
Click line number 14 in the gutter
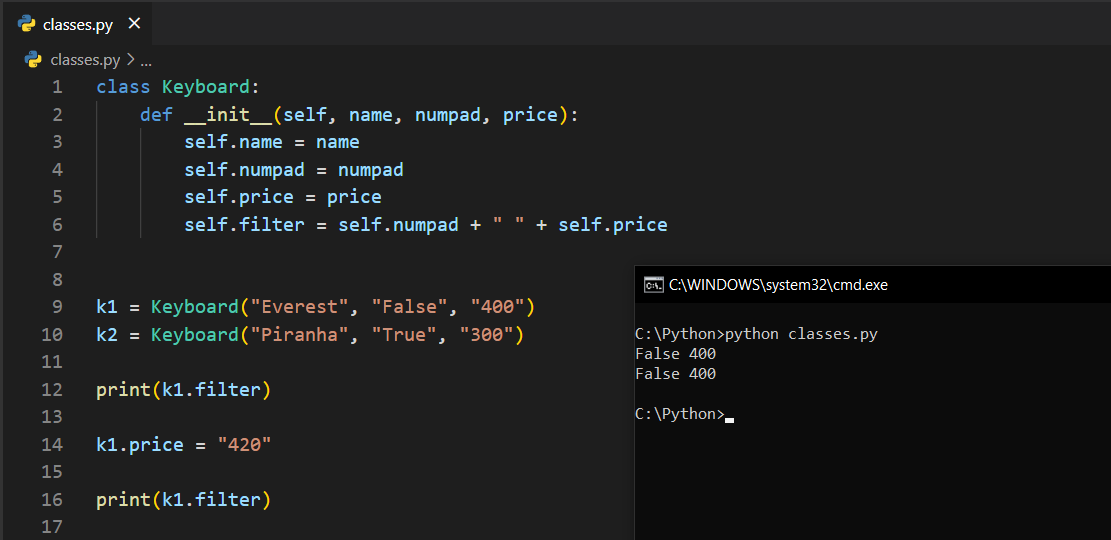tap(52, 444)
